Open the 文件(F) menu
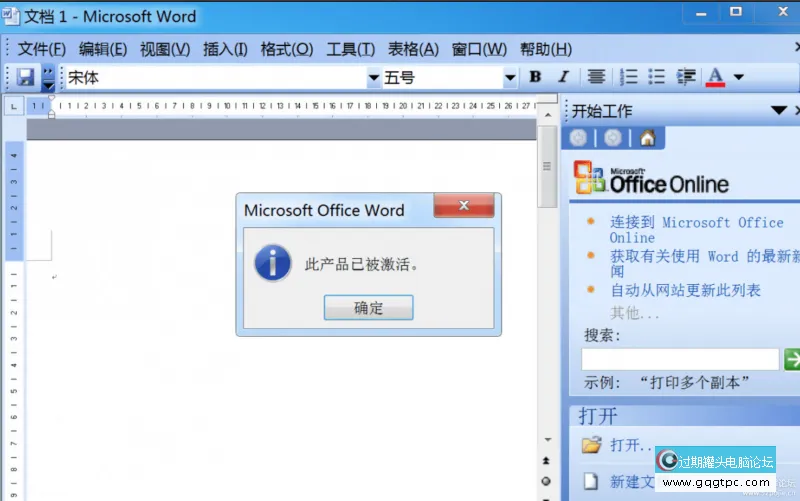Screen dimensions: 800x501 [41, 49]
